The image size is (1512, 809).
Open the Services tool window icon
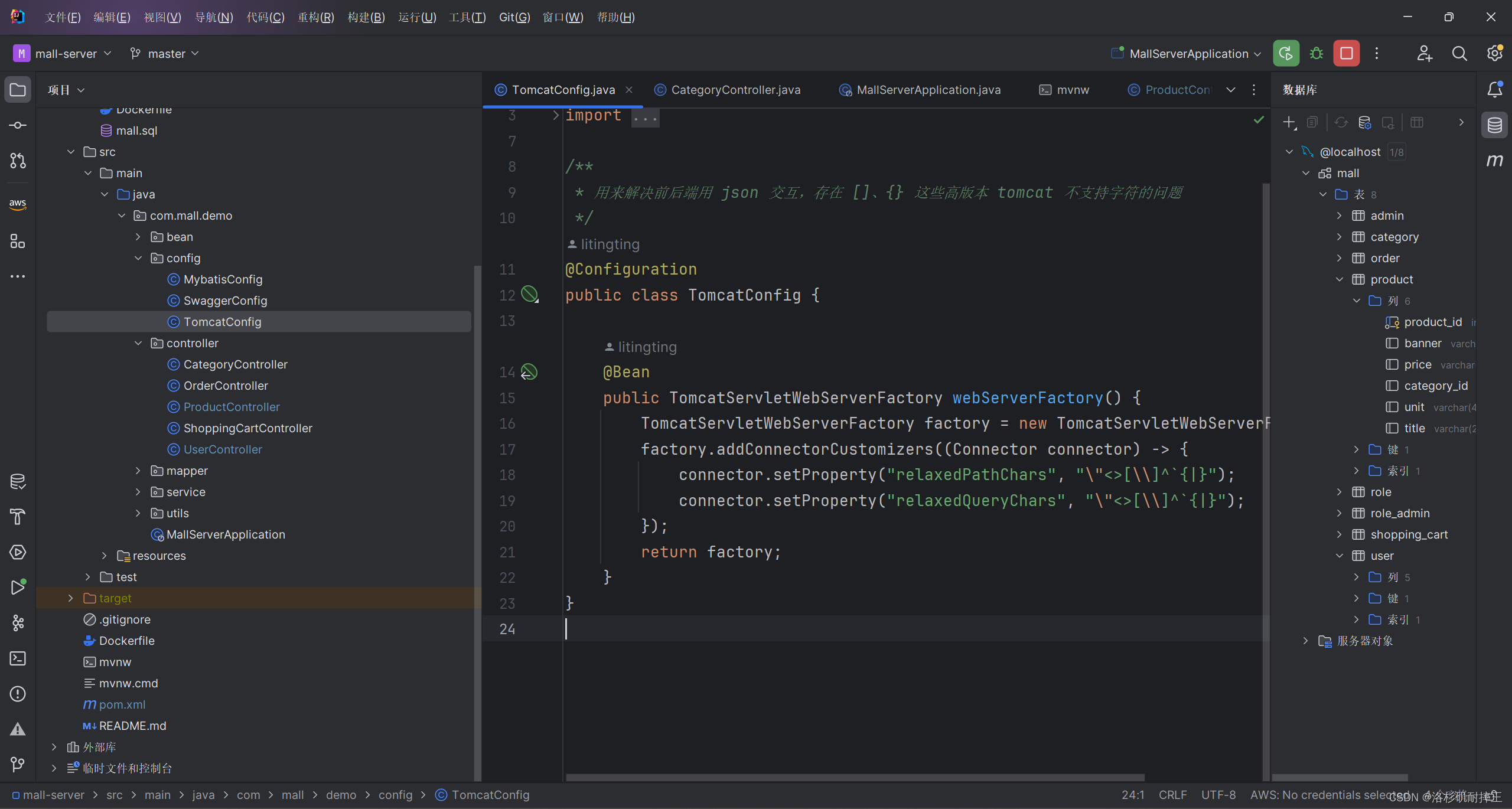pyautogui.click(x=18, y=552)
